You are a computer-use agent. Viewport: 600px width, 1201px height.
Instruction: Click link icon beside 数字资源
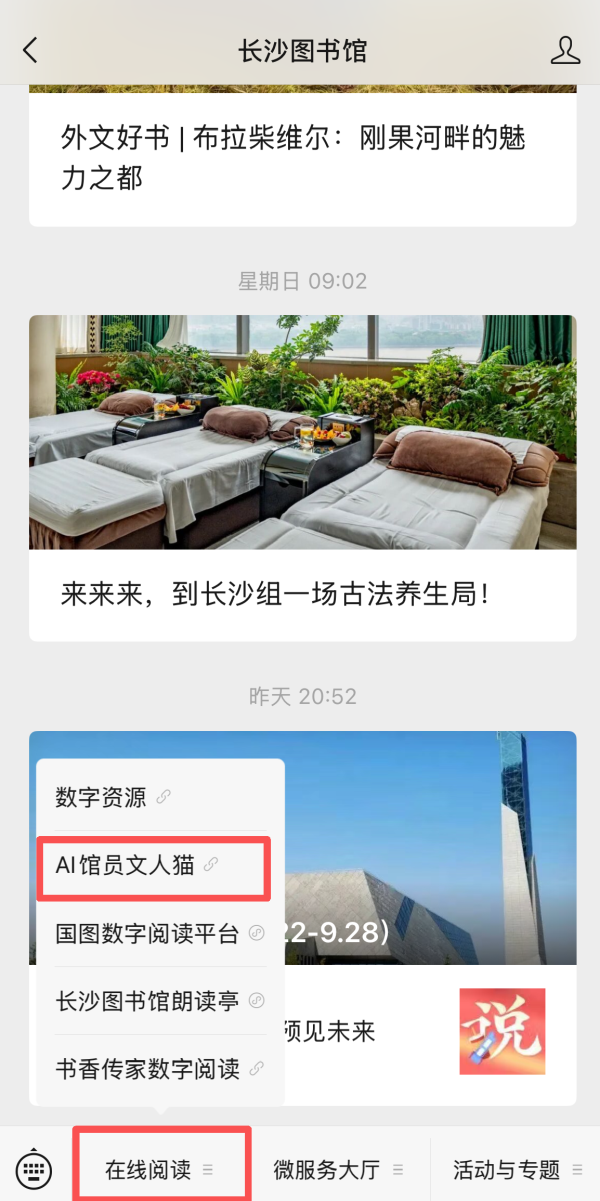164,797
